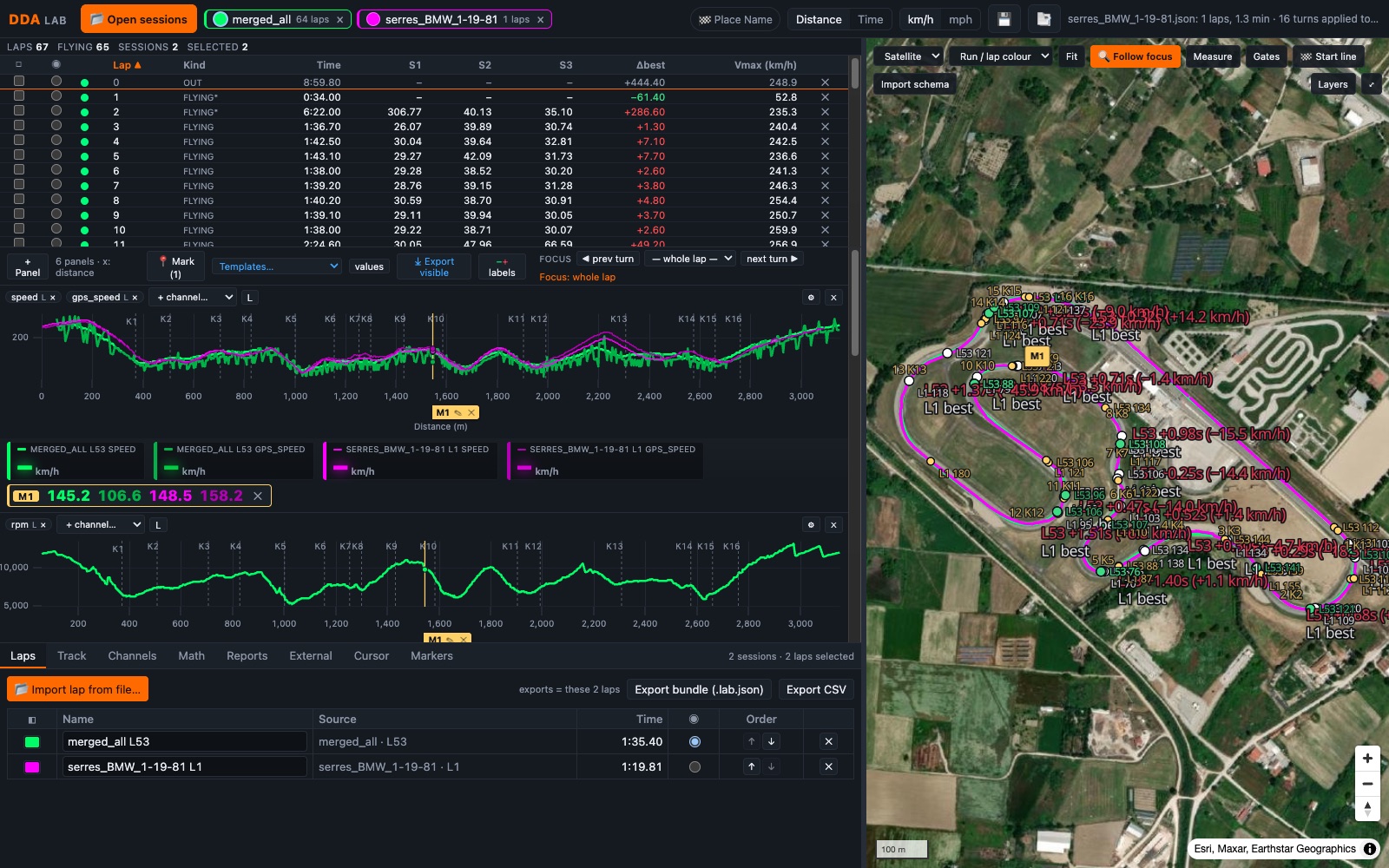The image size is (1389, 868).
Task: Toggle the values button
Action: point(369,266)
